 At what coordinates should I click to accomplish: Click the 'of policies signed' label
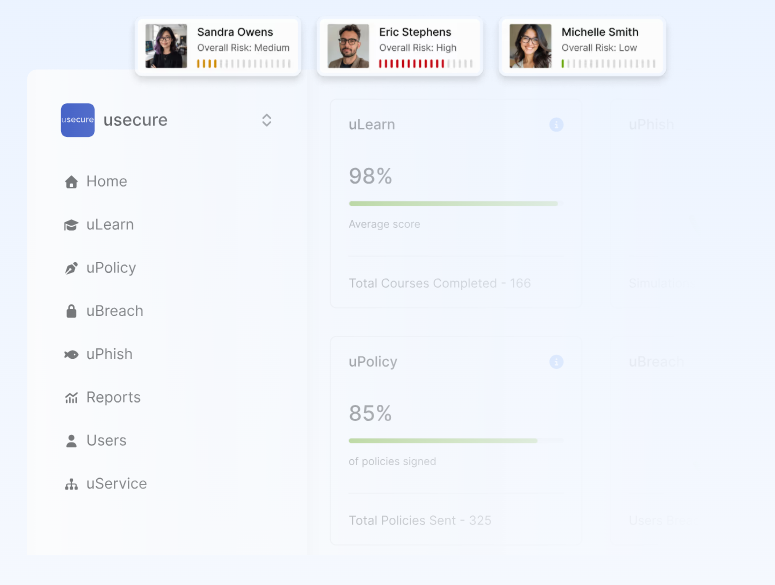point(392,461)
